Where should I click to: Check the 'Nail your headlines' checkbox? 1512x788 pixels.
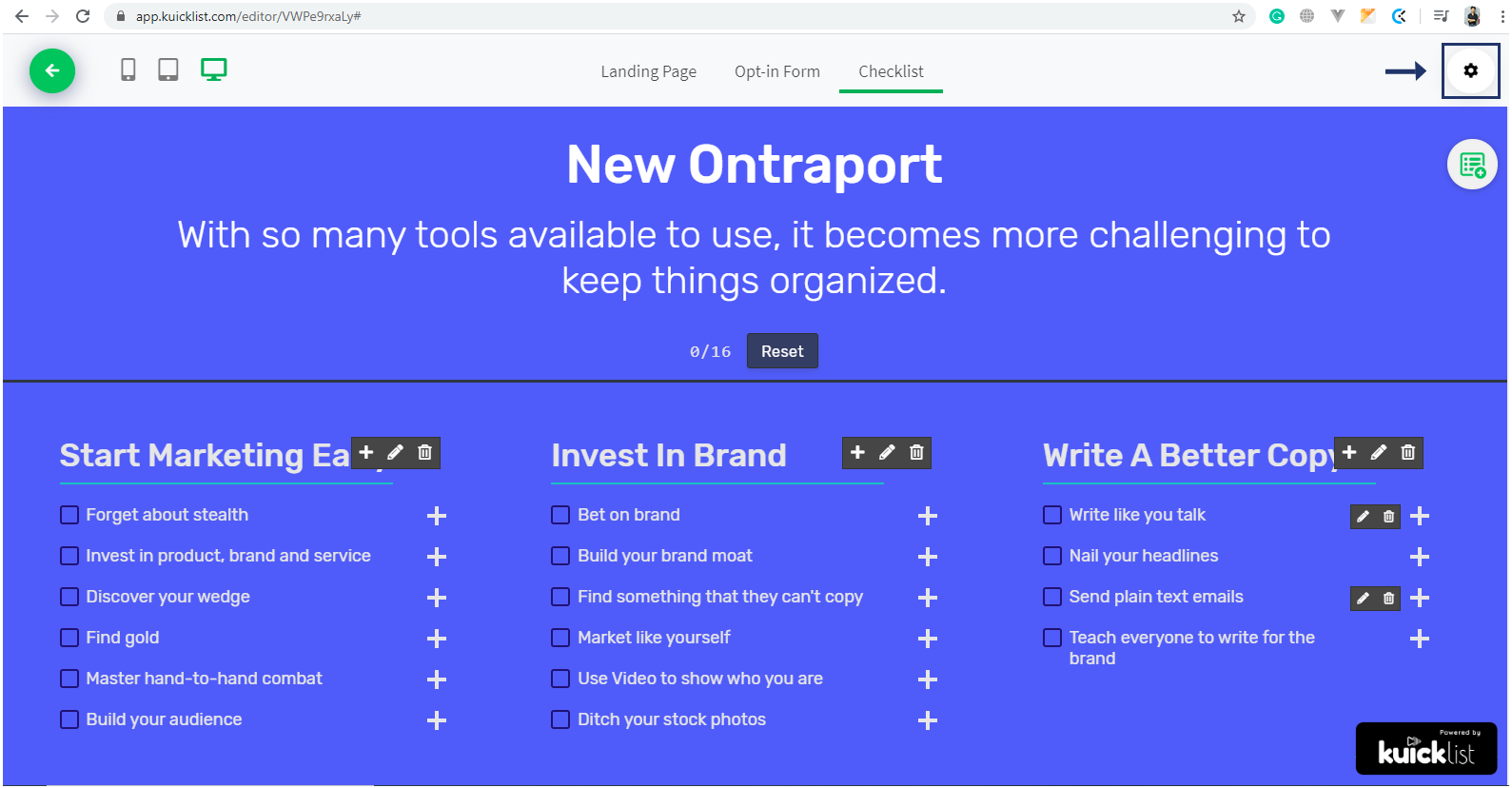(1052, 556)
